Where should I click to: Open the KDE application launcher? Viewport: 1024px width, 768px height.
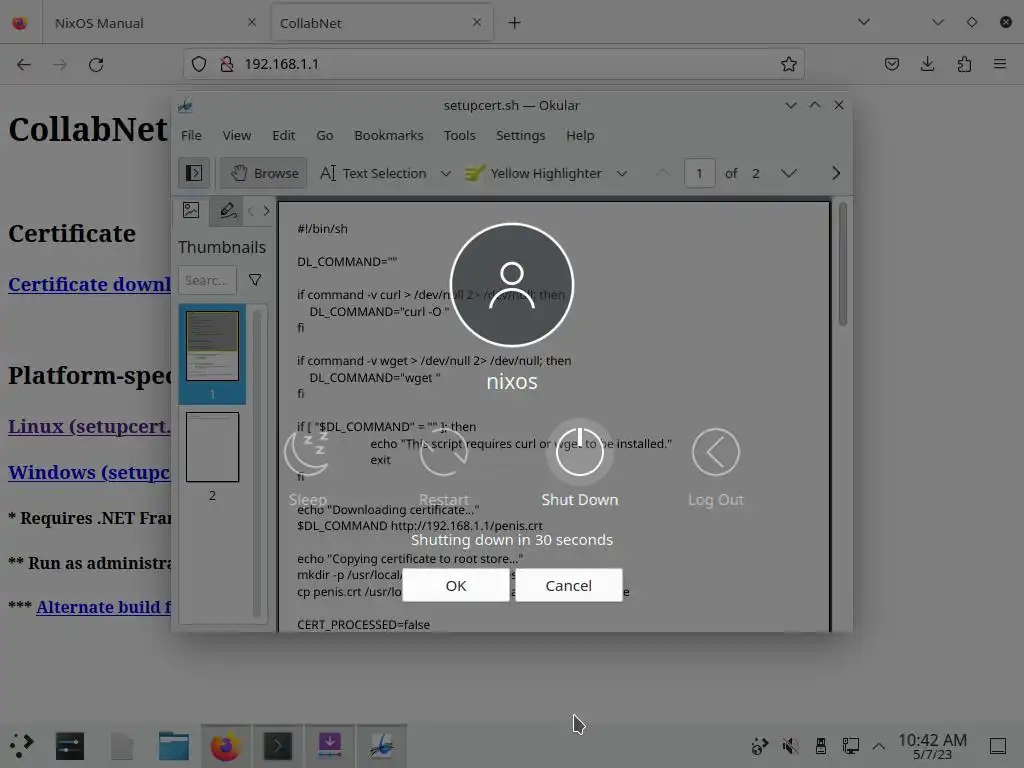pyautogui.click(x=22, y=746)
